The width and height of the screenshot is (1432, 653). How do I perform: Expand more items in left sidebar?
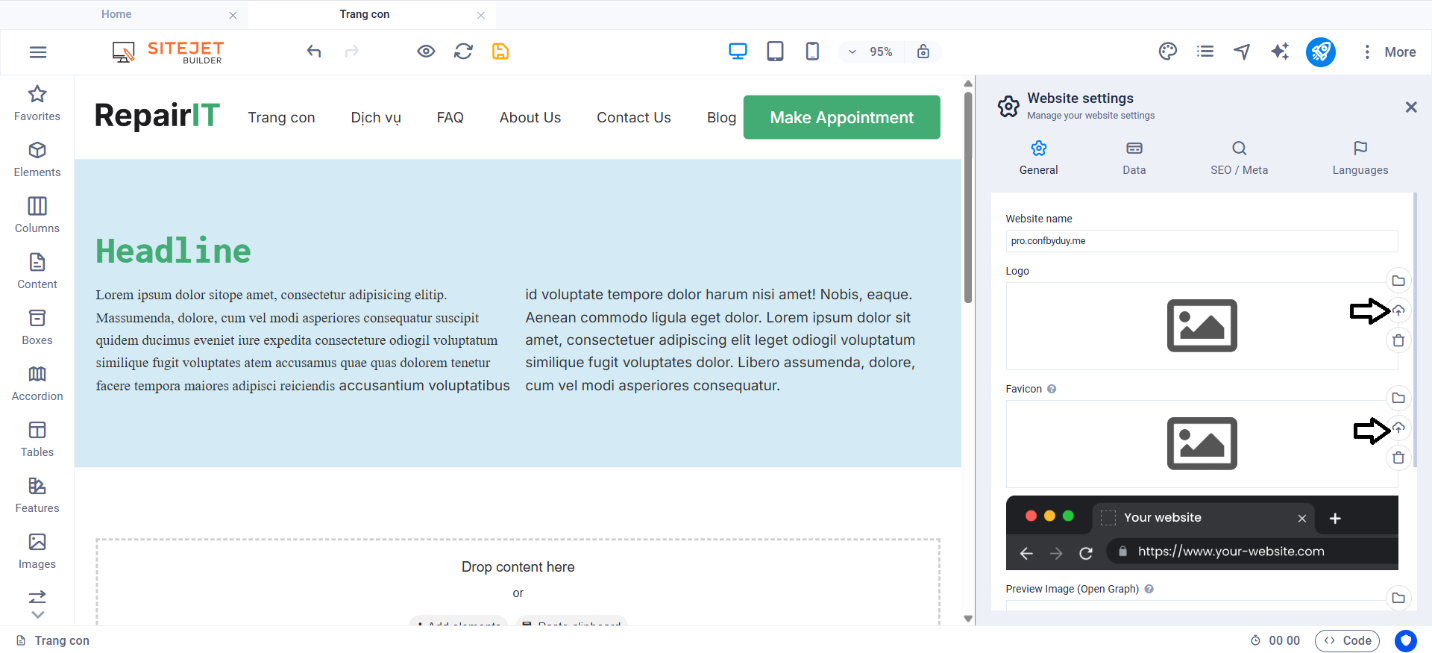click(x=37, y=614)
